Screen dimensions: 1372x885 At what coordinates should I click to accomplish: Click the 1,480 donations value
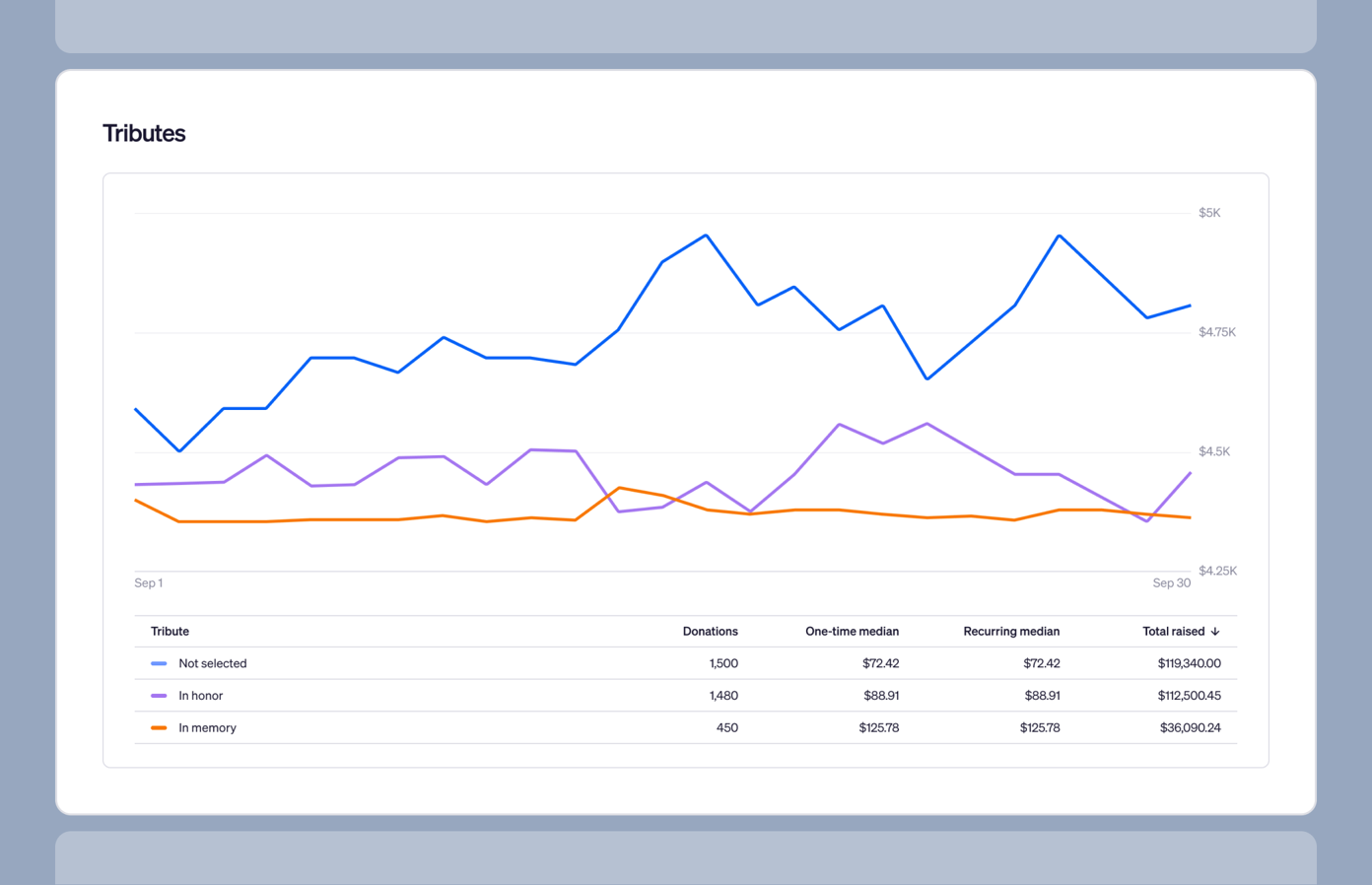723,696
